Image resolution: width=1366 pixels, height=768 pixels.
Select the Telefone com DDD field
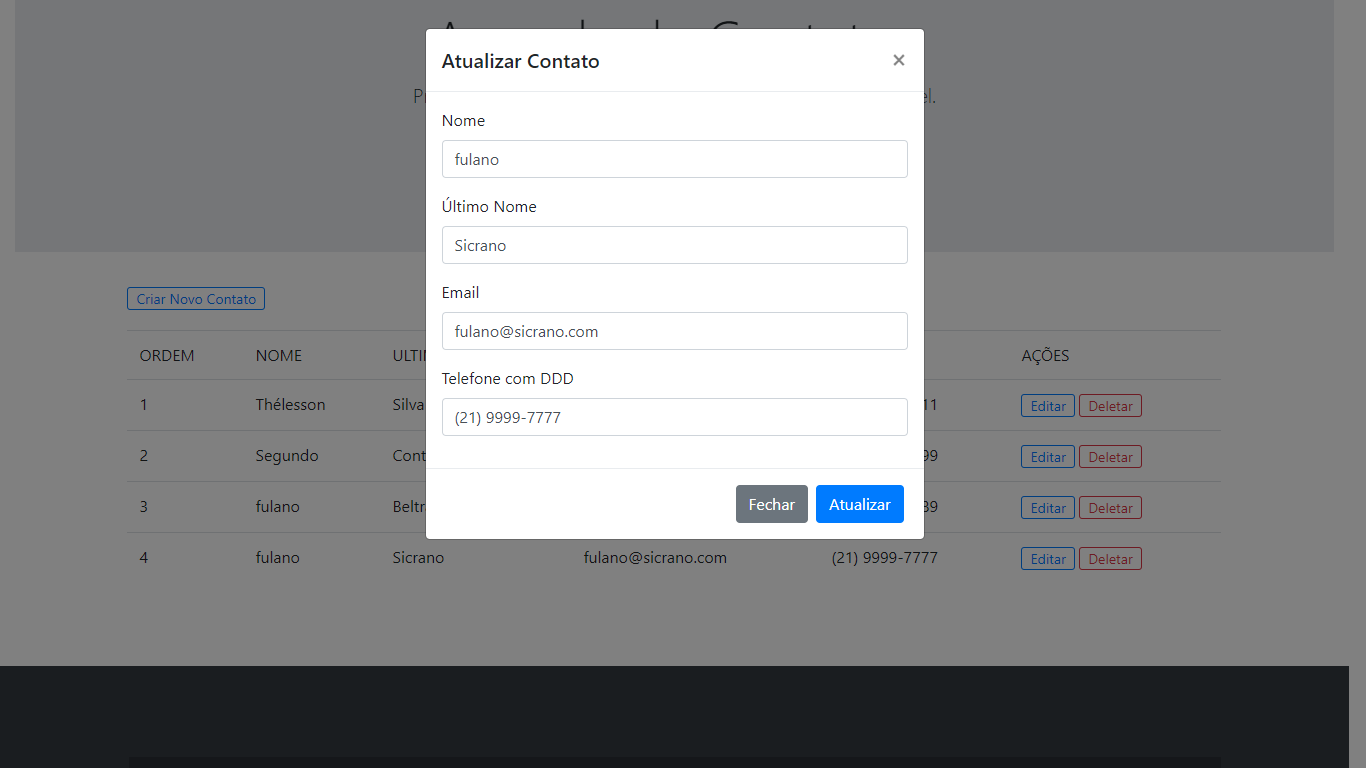coord(675,417)
